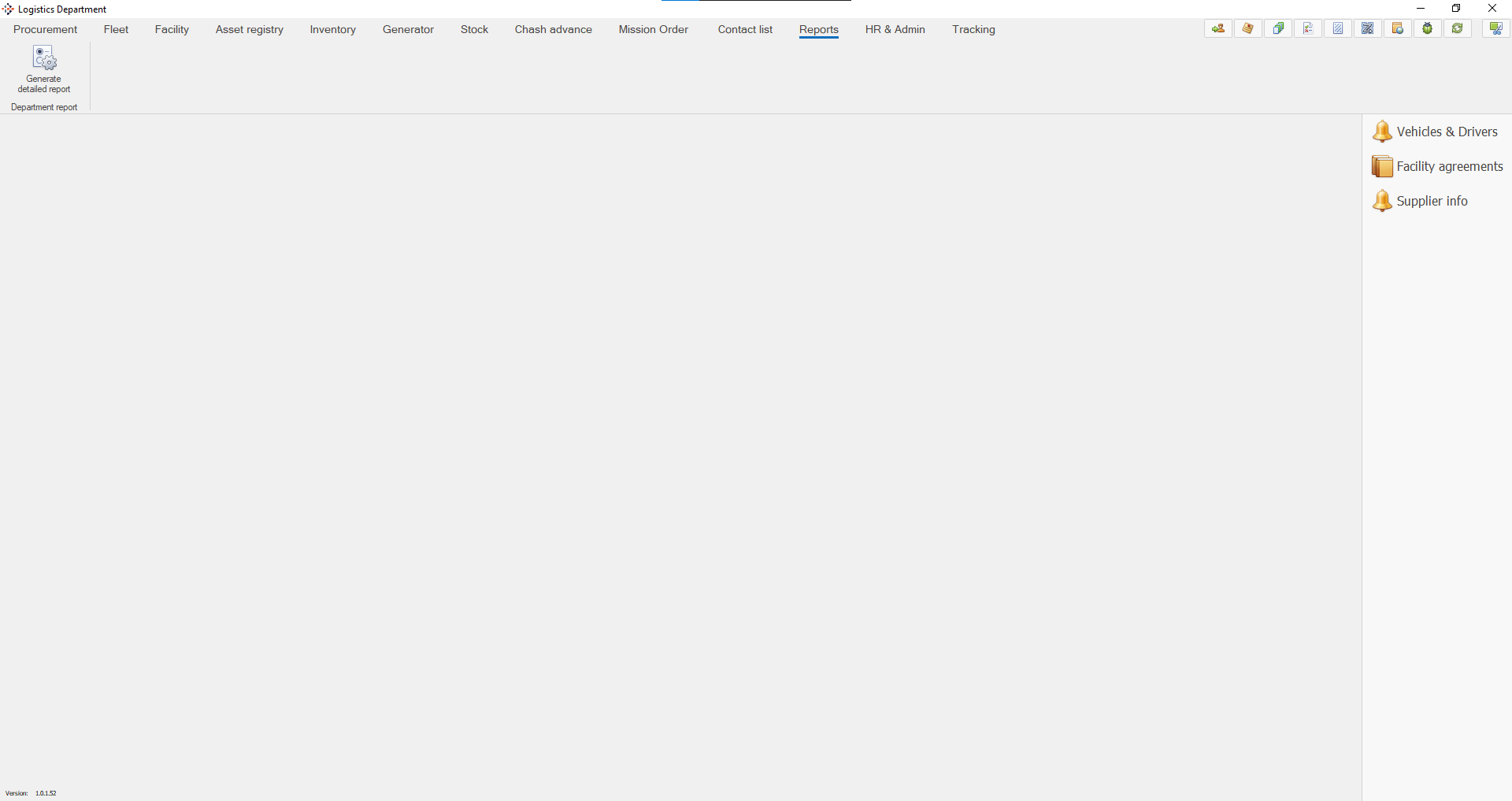This screenshot has width=1512, height=801.
Task: Click the Generate detailed report icon
Action: coord(44,58)
